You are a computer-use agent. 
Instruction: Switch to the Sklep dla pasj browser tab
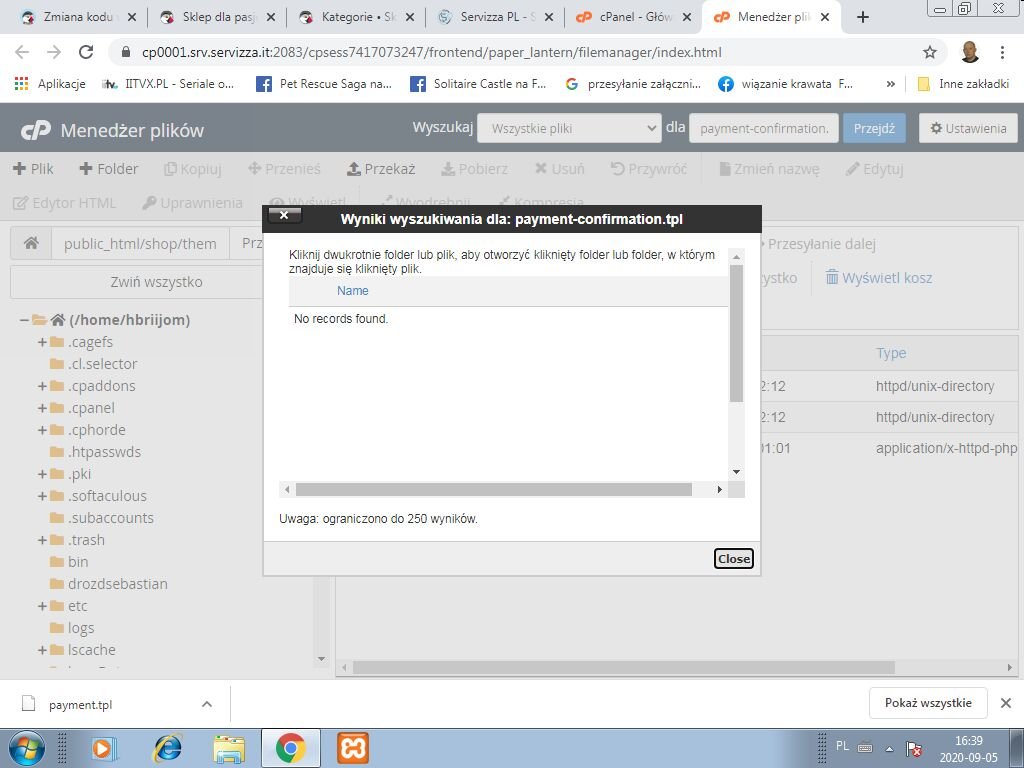(x=218, y=17)
